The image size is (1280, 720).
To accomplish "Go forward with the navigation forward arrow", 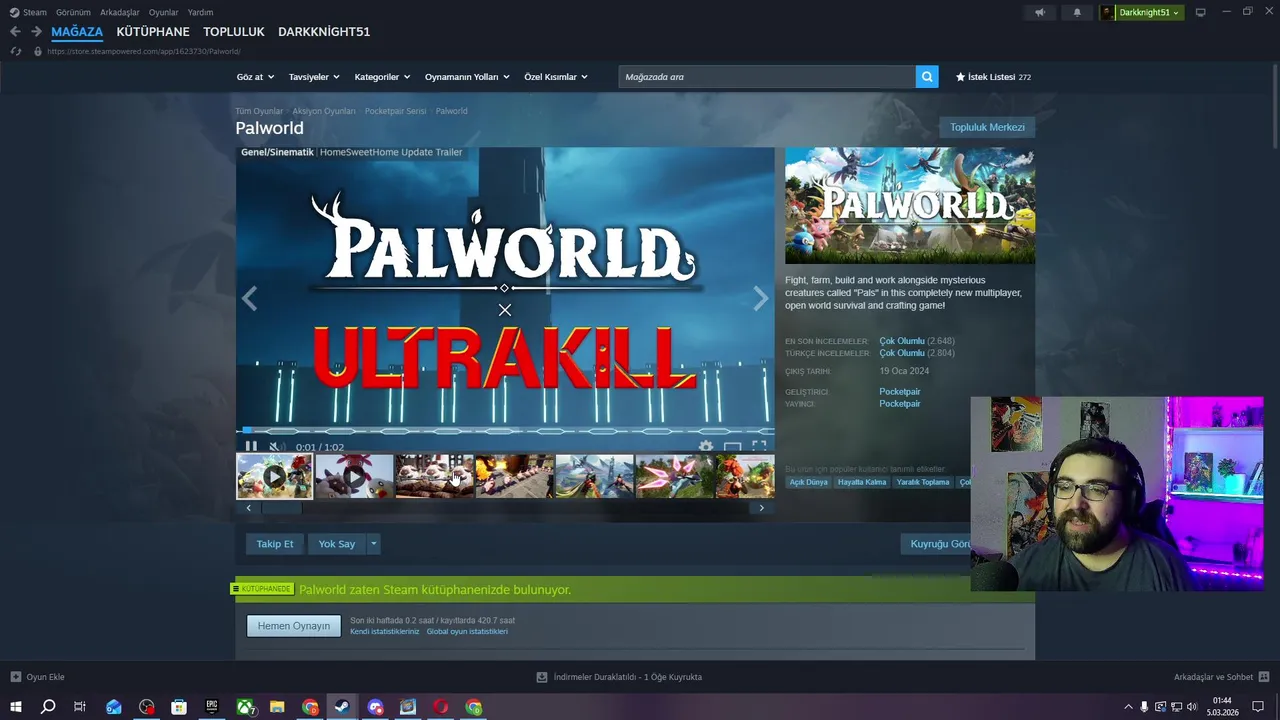I will coord(36,32).
